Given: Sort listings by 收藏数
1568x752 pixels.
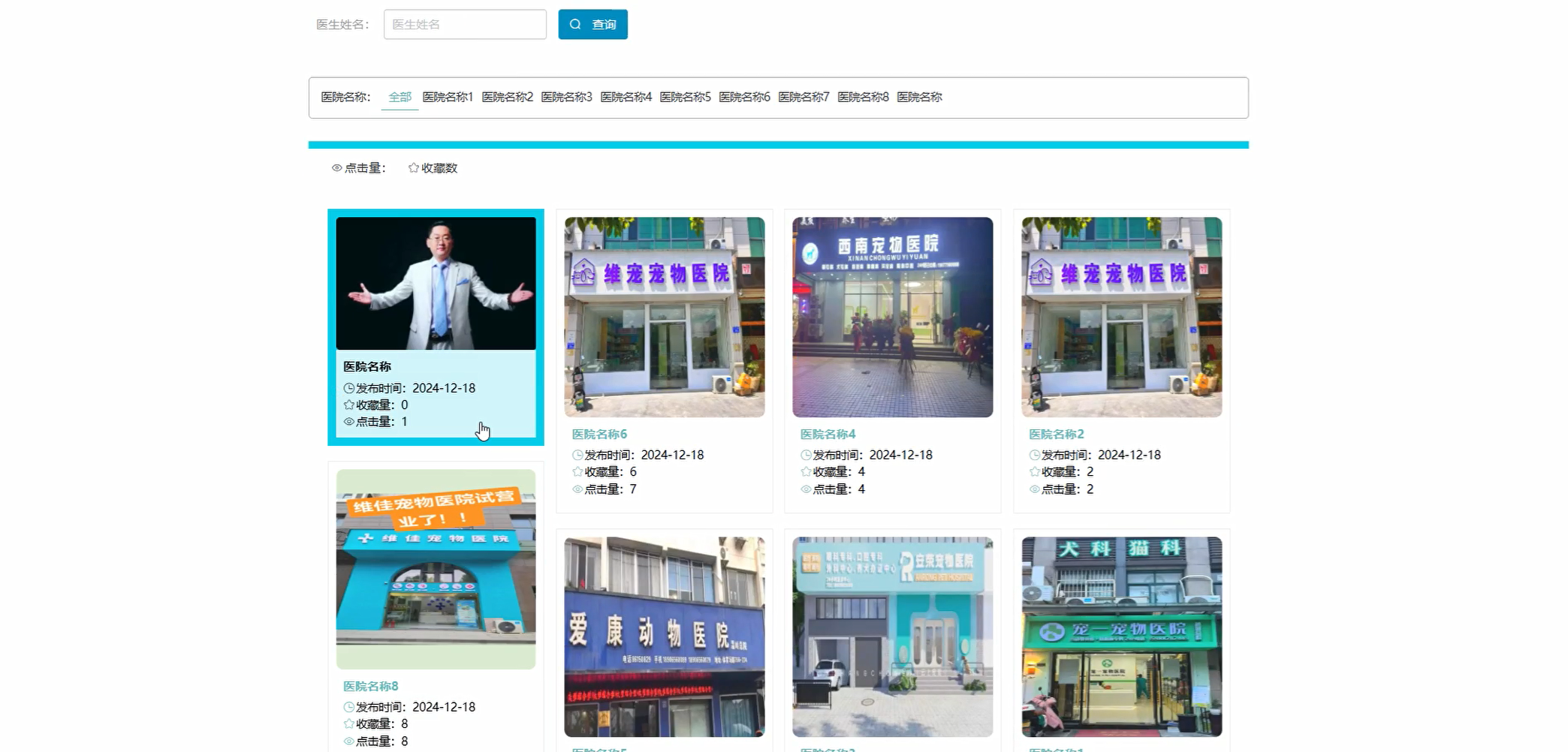Looking at the screenshot, I should point(436,168).
